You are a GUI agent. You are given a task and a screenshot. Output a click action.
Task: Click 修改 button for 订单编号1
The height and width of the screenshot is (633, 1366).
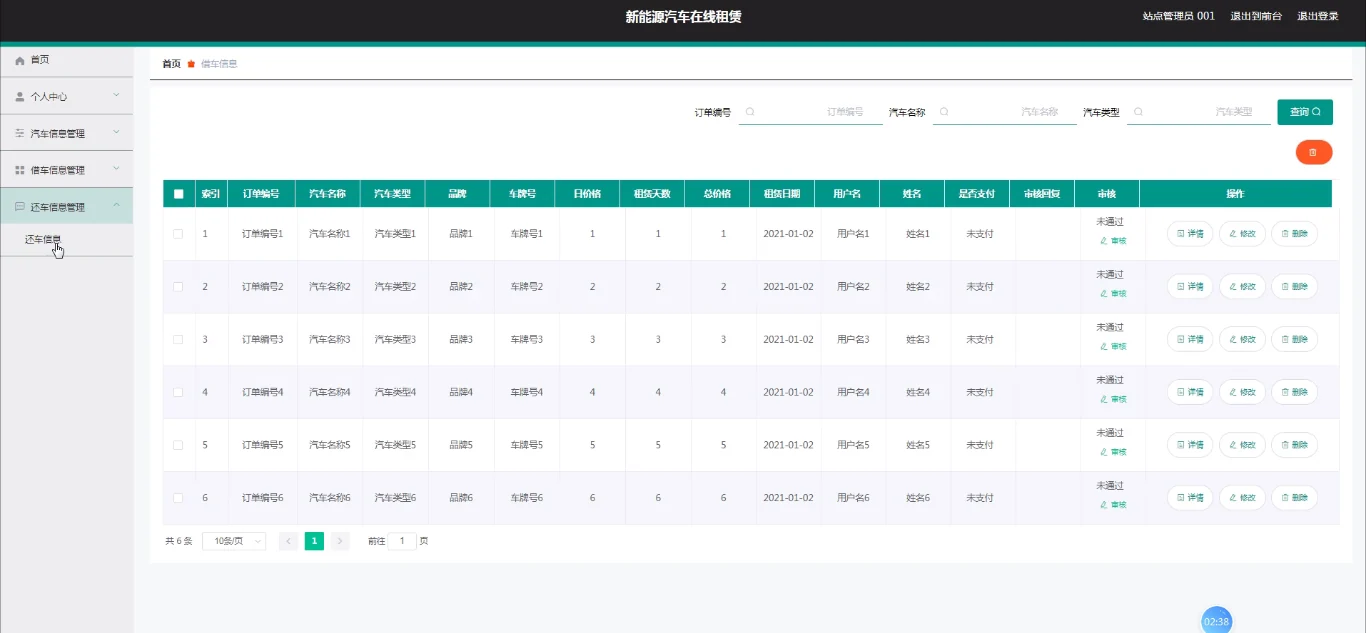click(1242, 234)
